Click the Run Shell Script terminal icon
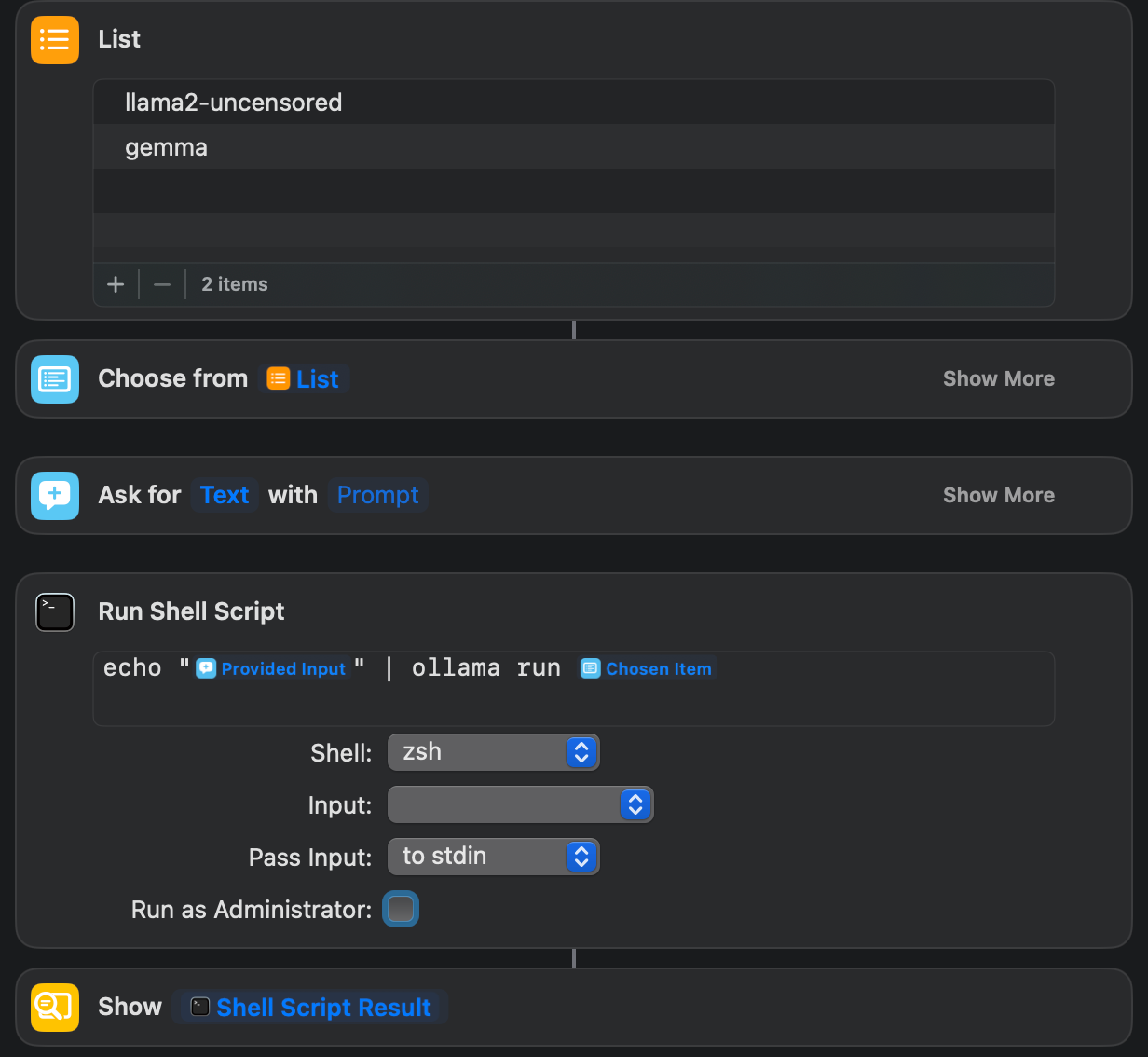 click(x=54, y=611)
